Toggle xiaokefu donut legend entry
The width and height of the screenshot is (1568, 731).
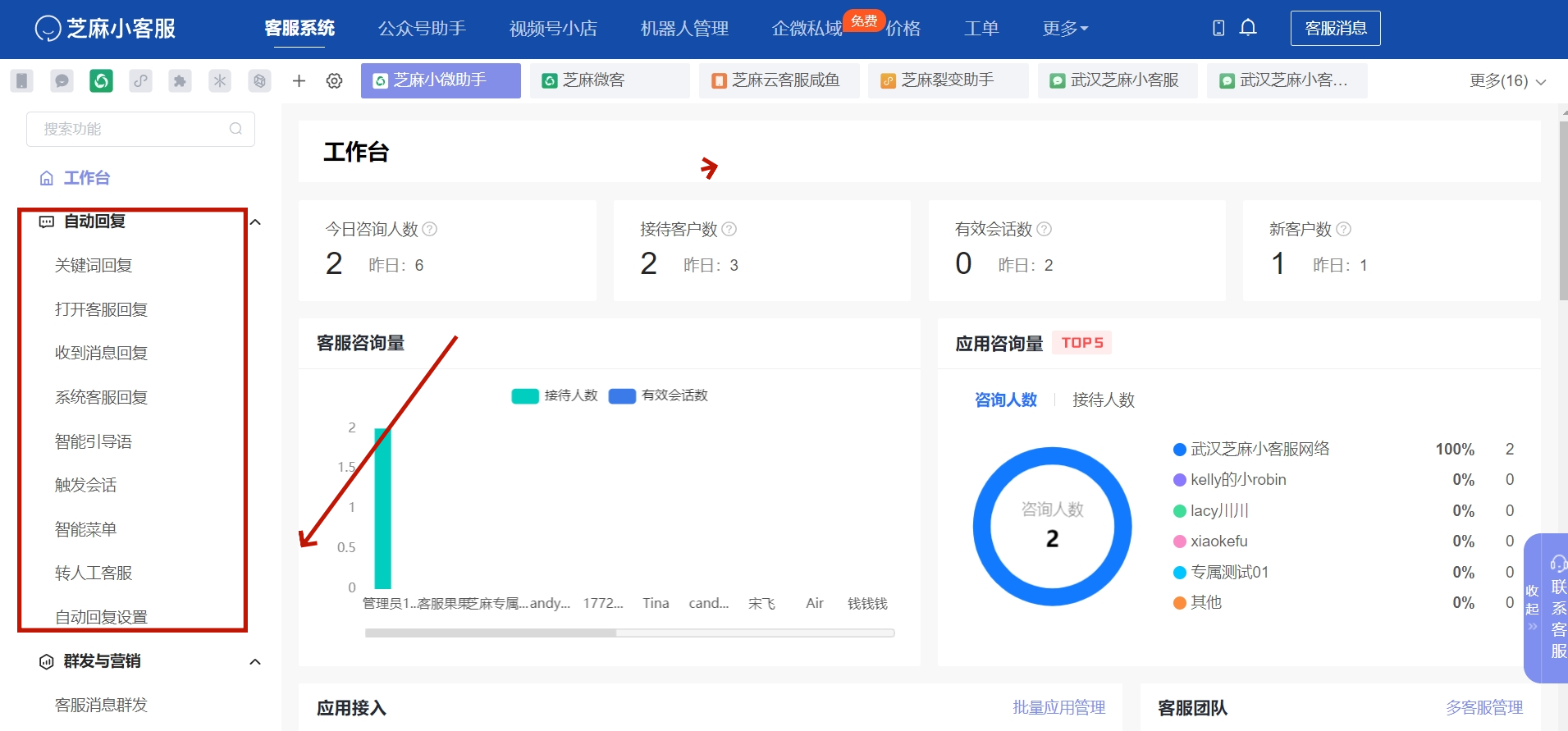coord(1210,541)
